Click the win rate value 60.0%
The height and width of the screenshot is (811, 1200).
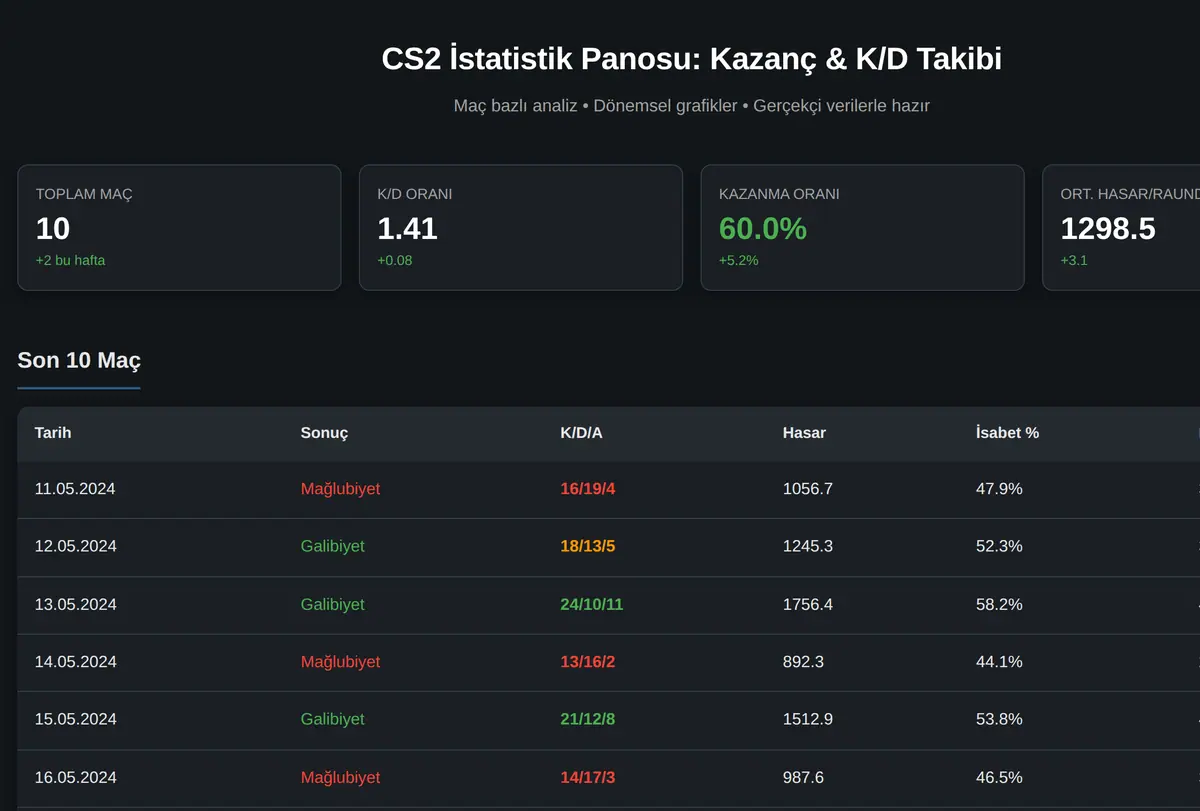tap(763, 229)
